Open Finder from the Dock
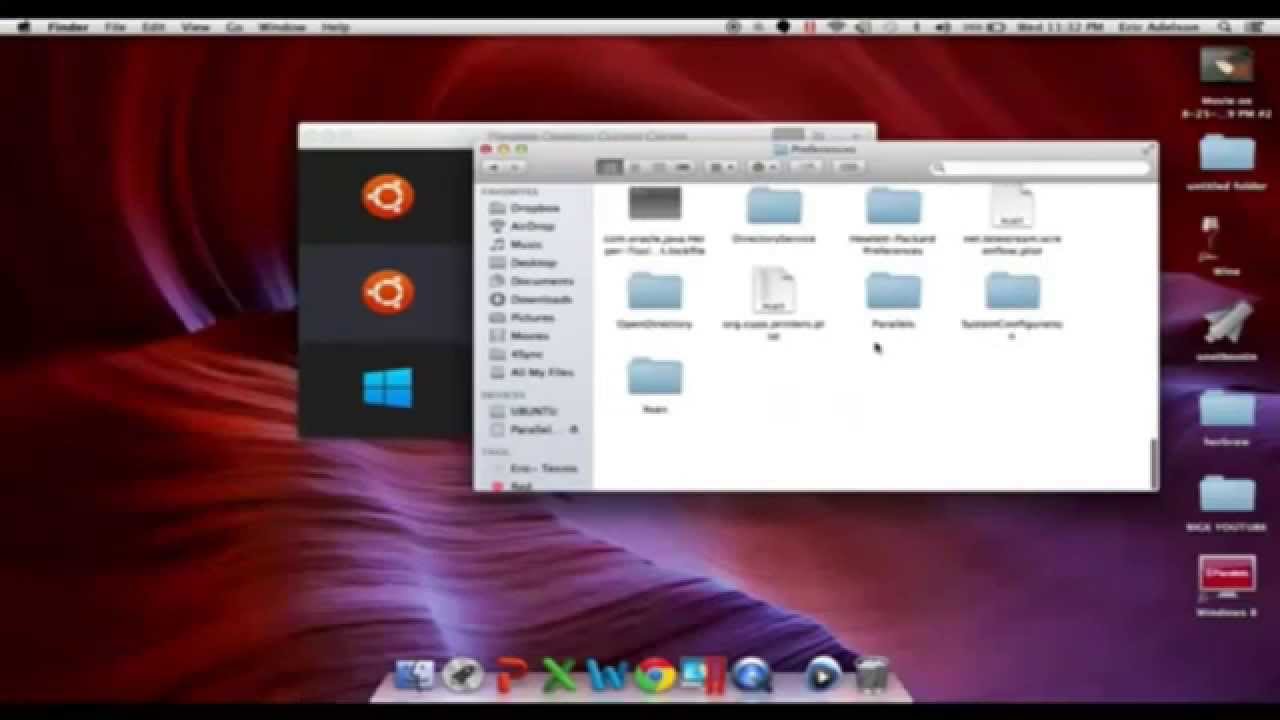Viewport: 1280px width, 720px height. point(413,675)
